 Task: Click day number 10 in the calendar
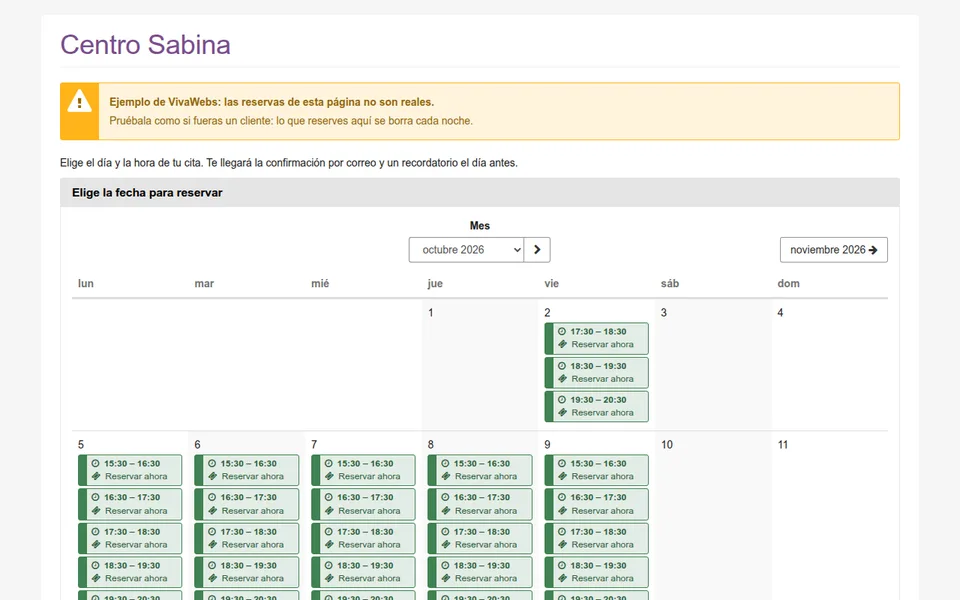(x=667, y=444)
